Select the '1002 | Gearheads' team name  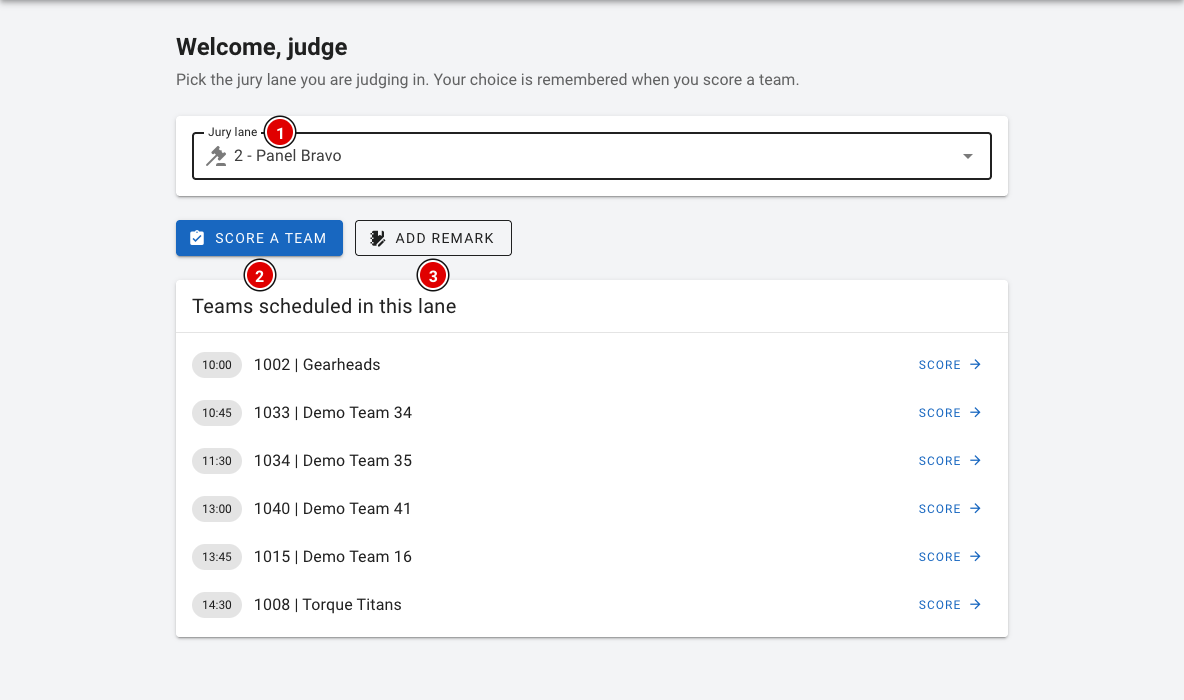coord(317,365)
